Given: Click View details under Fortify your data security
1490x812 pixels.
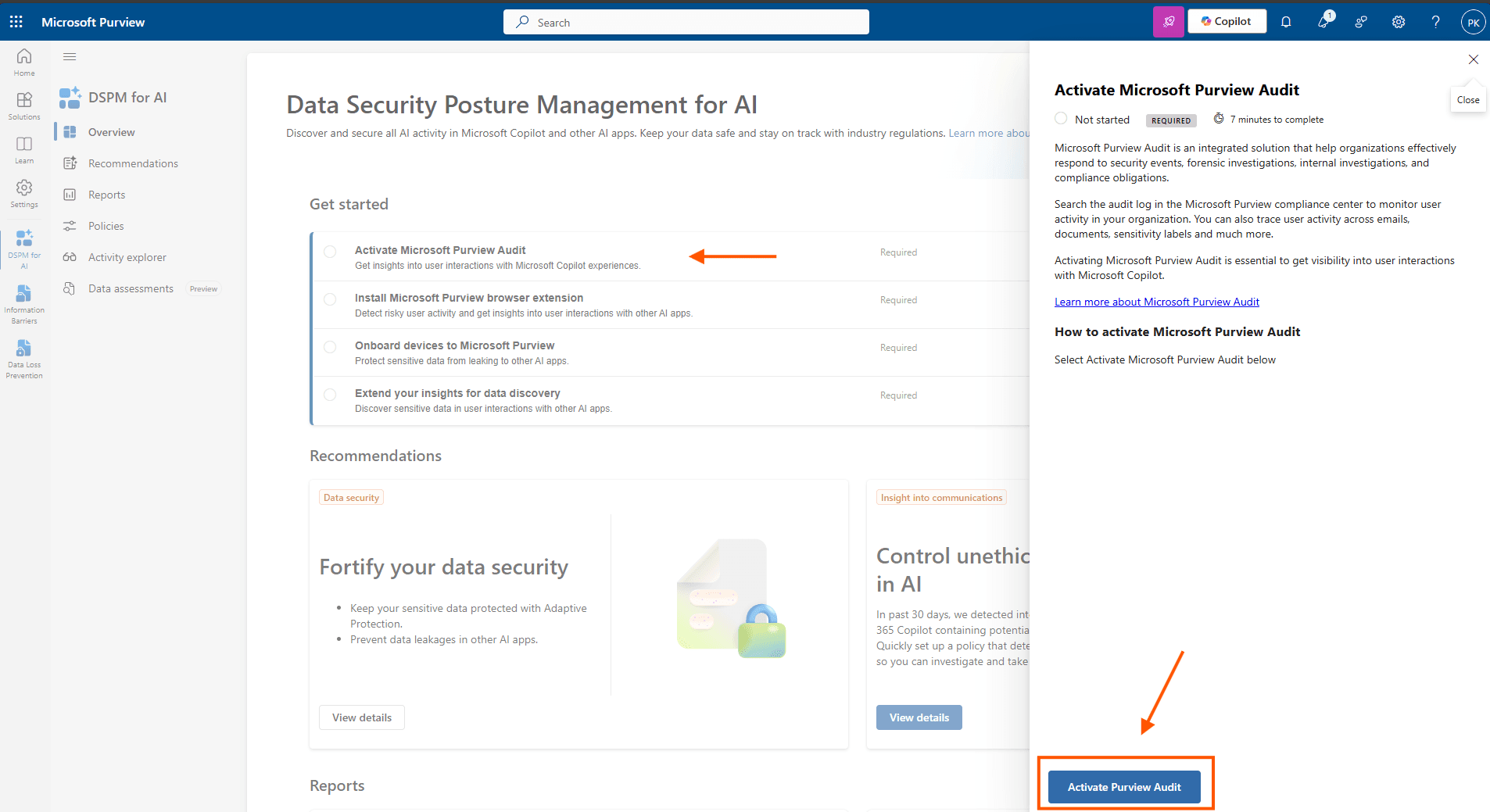Looking at the screenshot, I should [362, 717].
